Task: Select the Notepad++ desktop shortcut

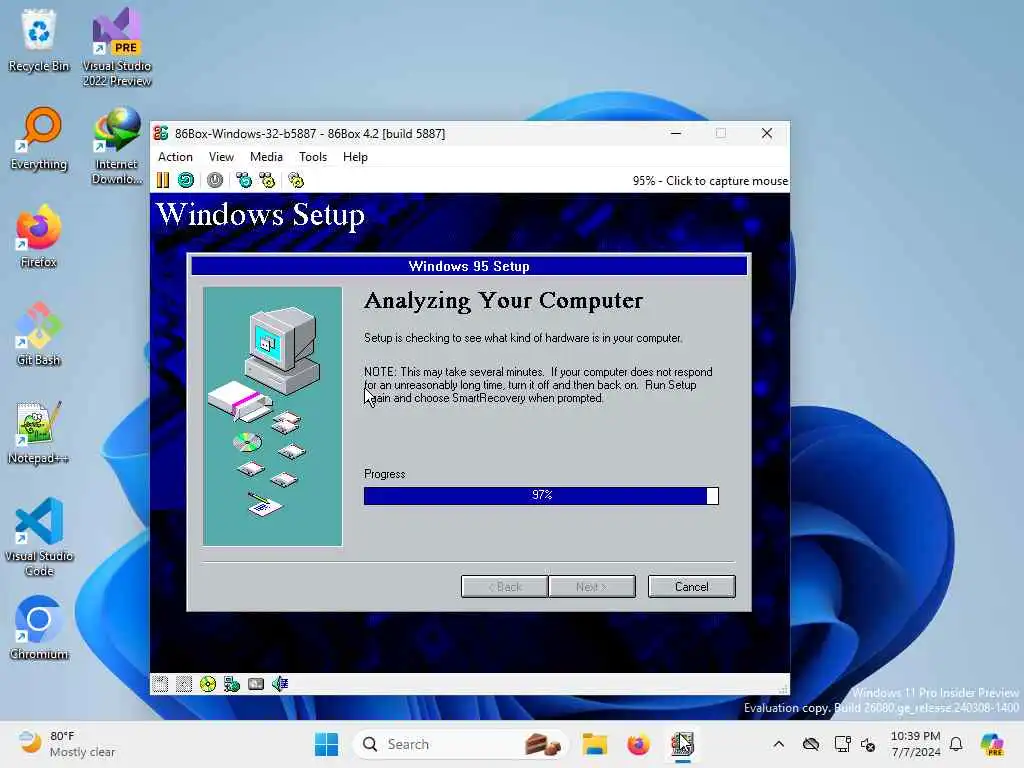Action: click(39, 432)
